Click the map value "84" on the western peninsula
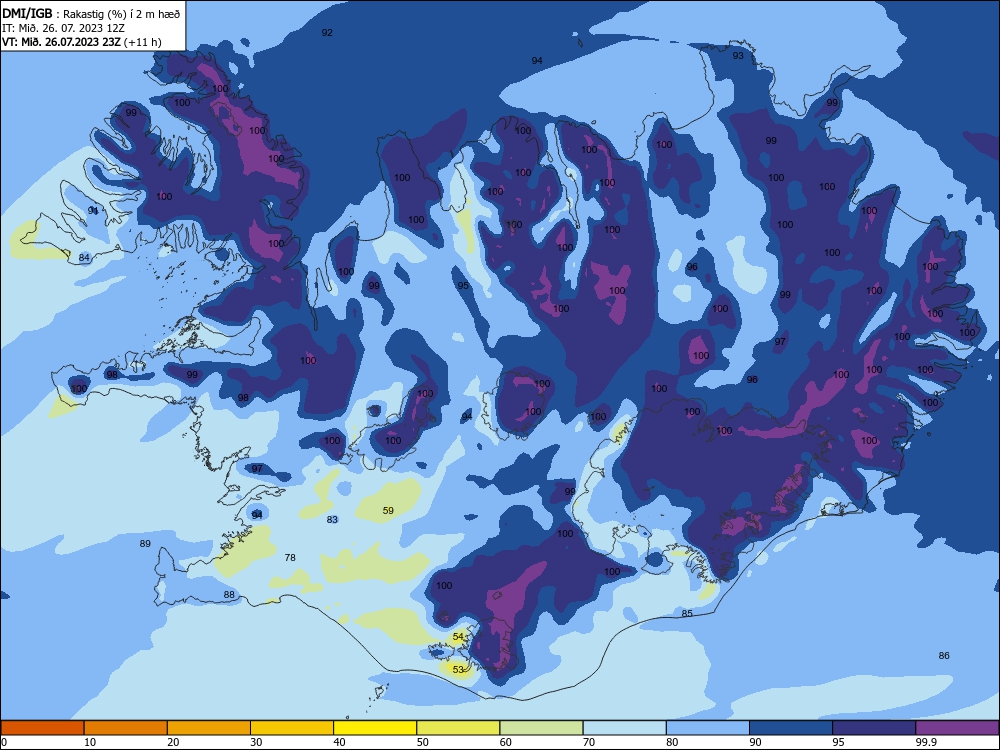The image size is (1000, 750). tap(84, 258)
